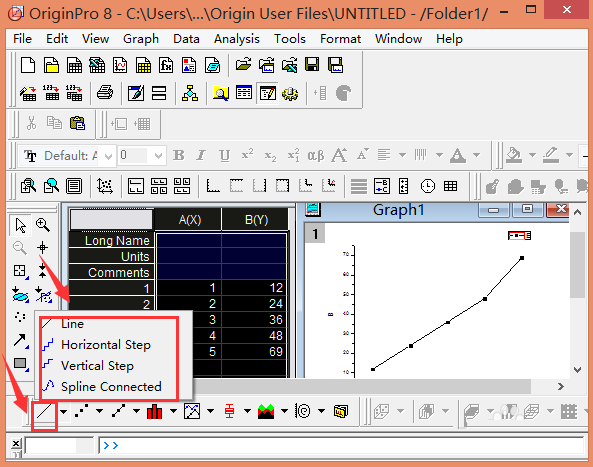Create a new graph window
This screenshot has width=593, height=467.
(x=120, y=65)
